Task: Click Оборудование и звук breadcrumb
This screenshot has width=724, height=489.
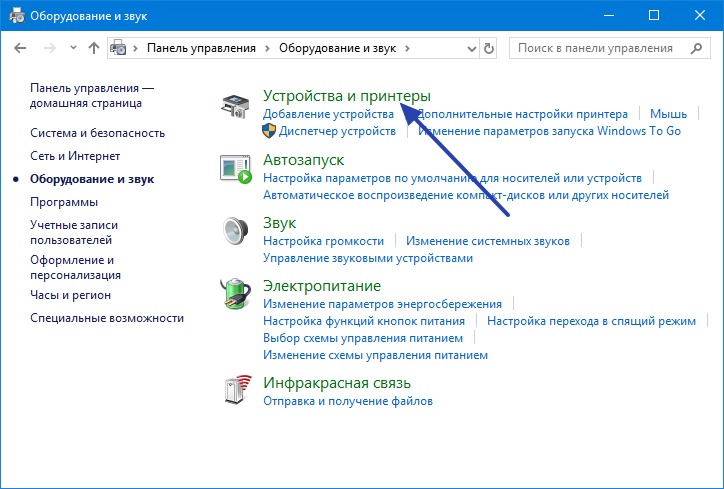Action: (x=338, y=48)
